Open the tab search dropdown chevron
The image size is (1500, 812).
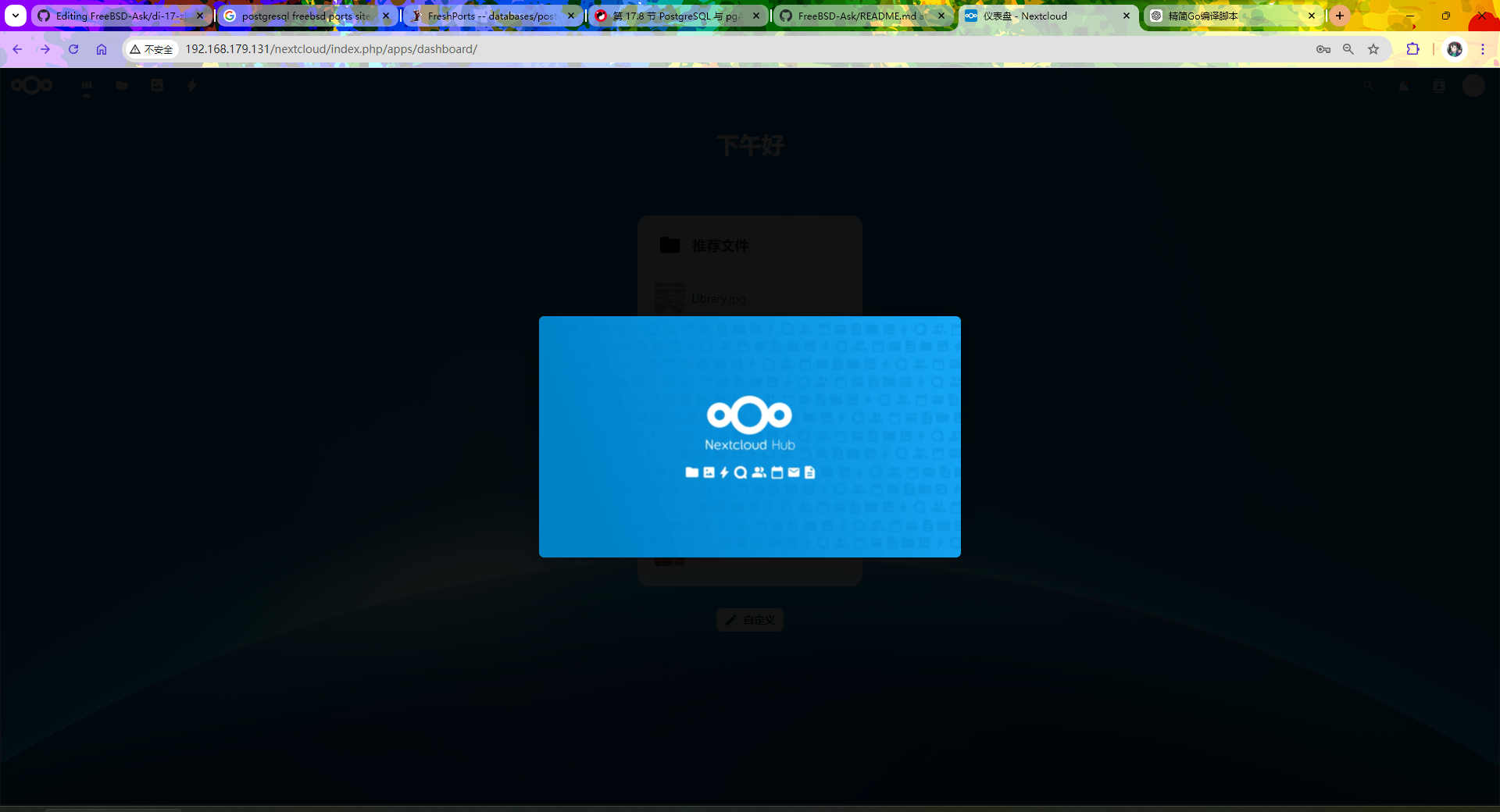[16, 16]
